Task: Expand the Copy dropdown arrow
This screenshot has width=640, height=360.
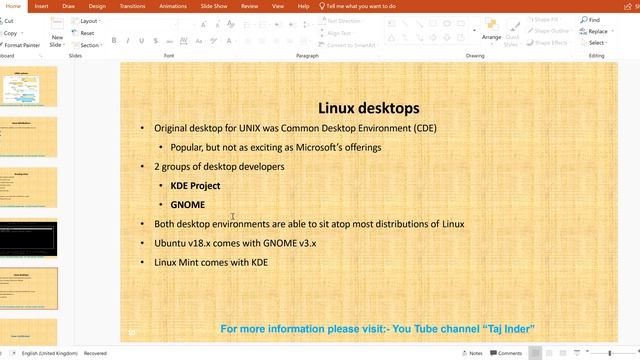Action: click(x=22, y=33)
